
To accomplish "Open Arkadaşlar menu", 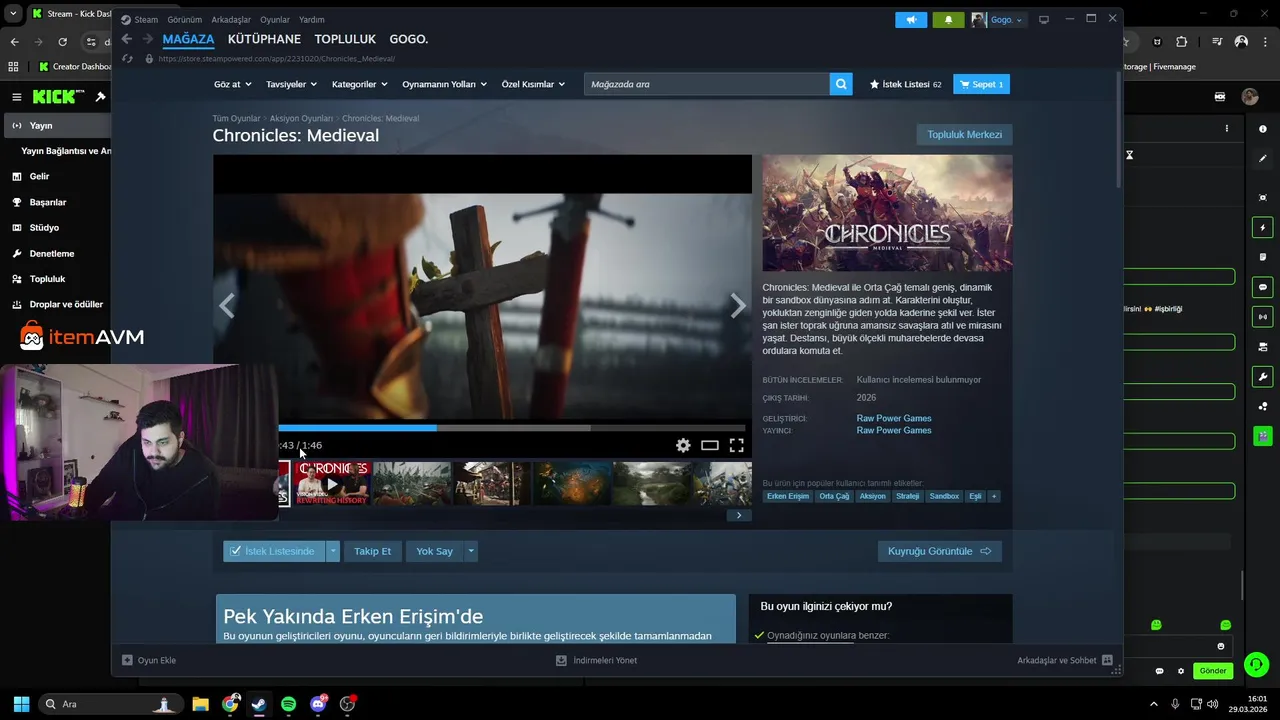I will click(x=231, y=19).
